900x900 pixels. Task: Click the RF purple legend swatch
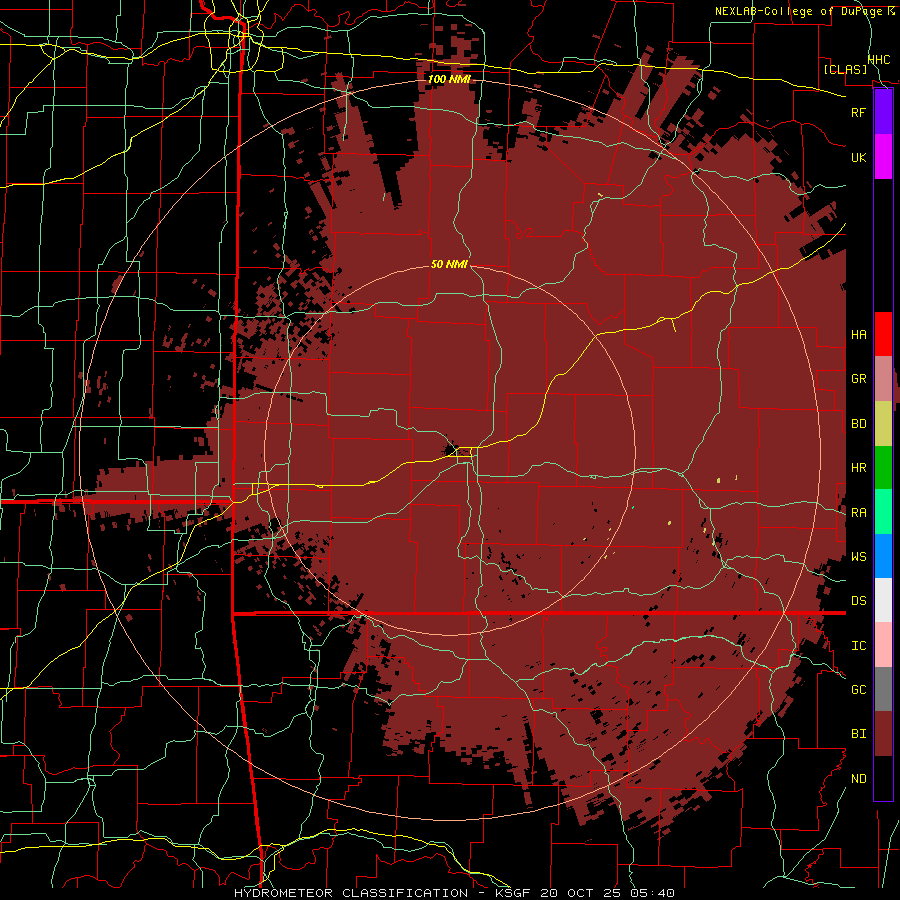coord(883,112)
